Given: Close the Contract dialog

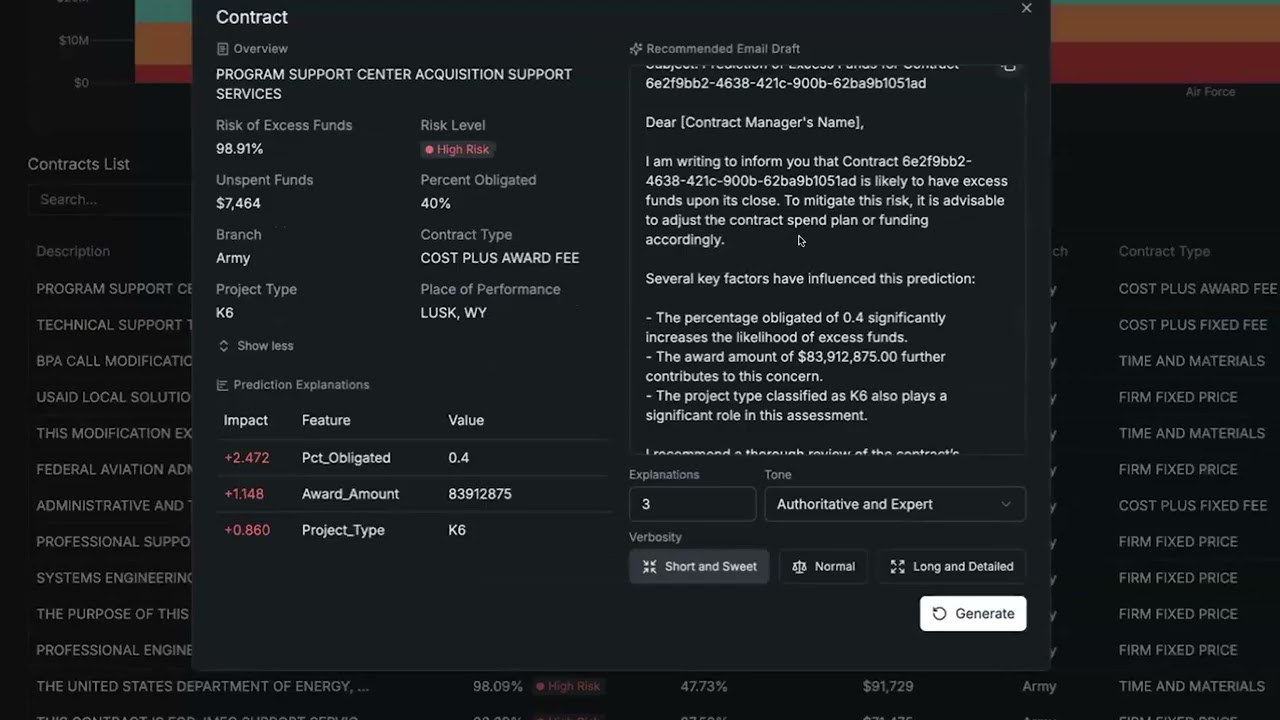Looking at the screenshot, I should (x=1026, y=9).
